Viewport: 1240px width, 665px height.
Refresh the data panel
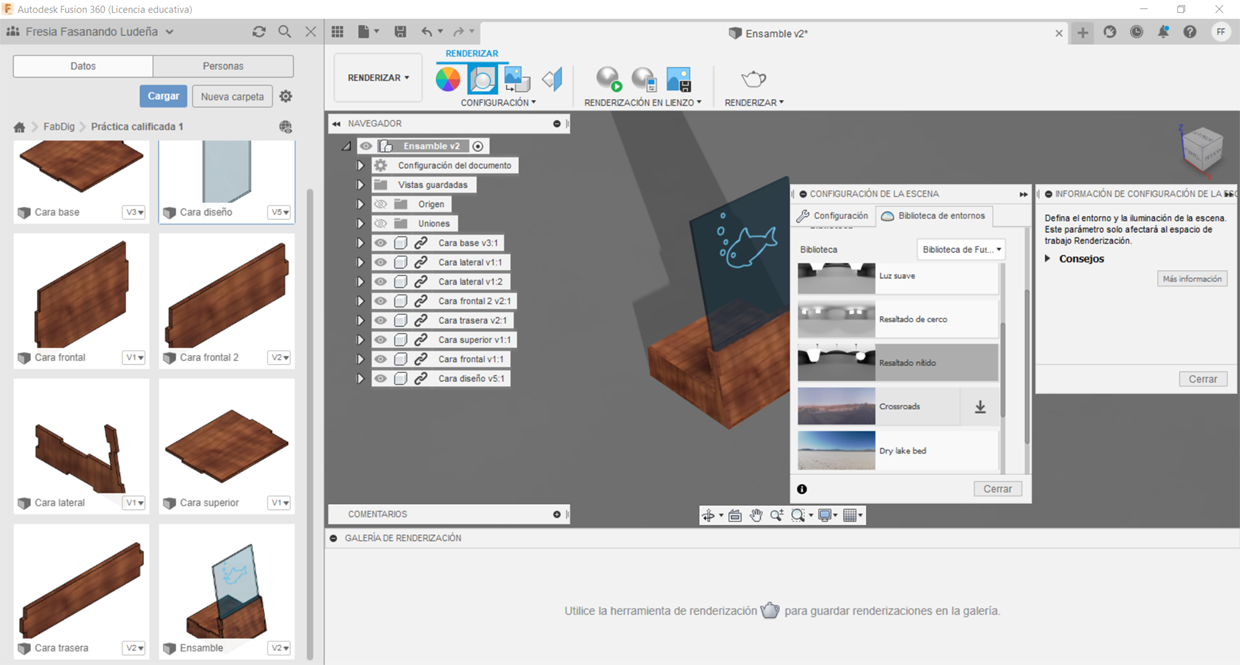259,32
